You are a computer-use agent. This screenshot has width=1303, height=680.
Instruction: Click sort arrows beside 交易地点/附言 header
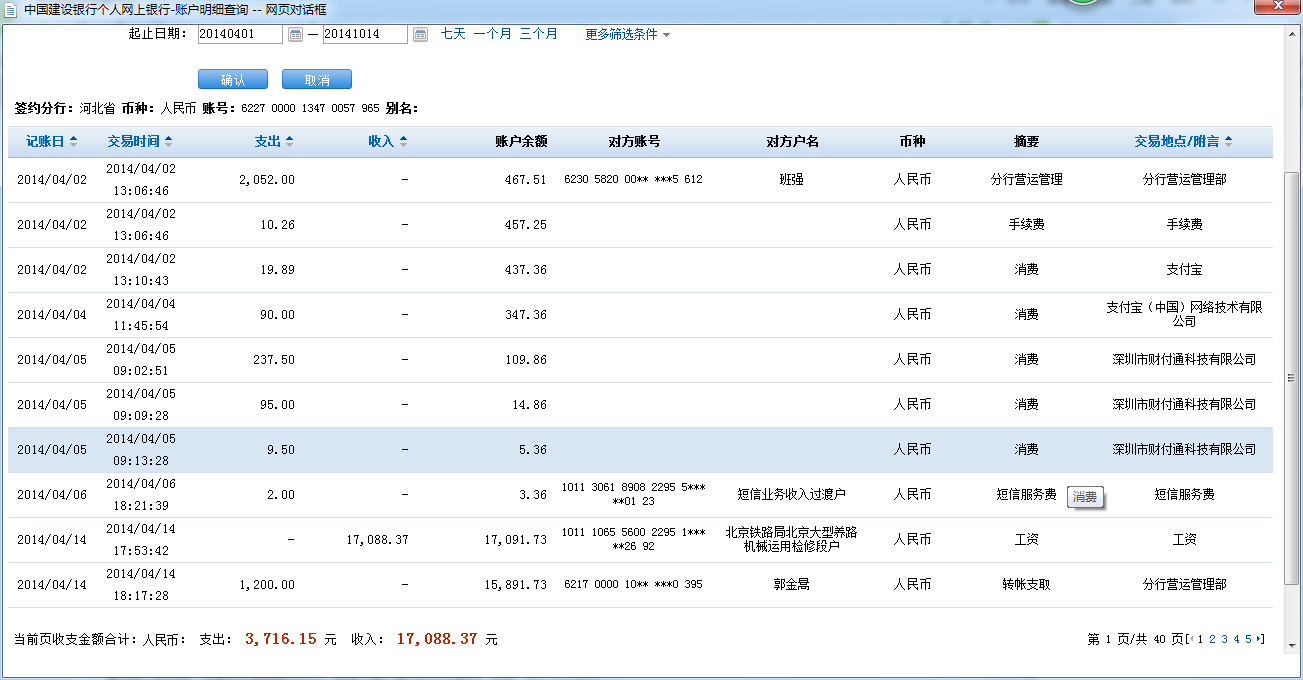1228,142
